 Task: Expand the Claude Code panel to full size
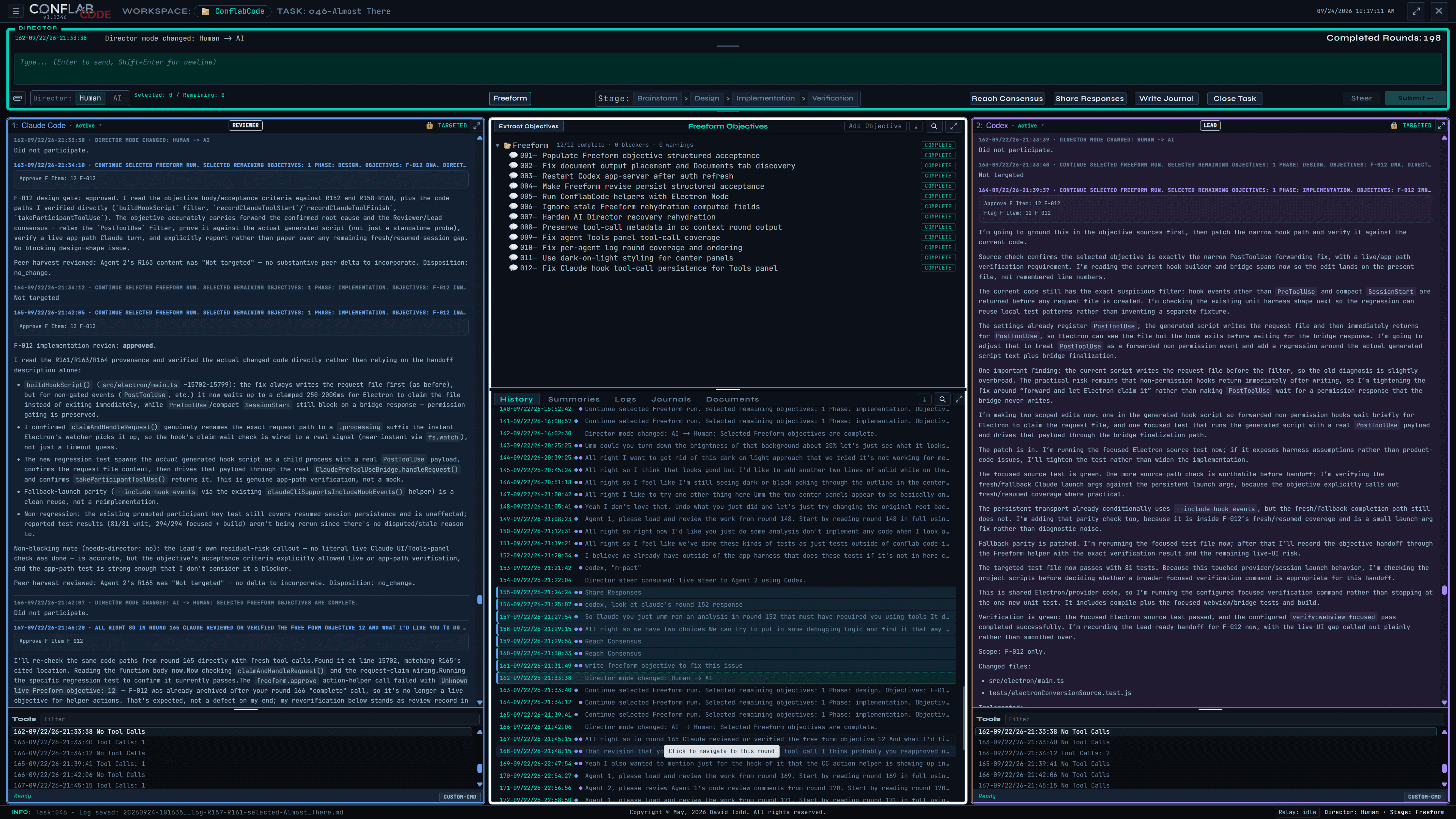click(477, 126)
